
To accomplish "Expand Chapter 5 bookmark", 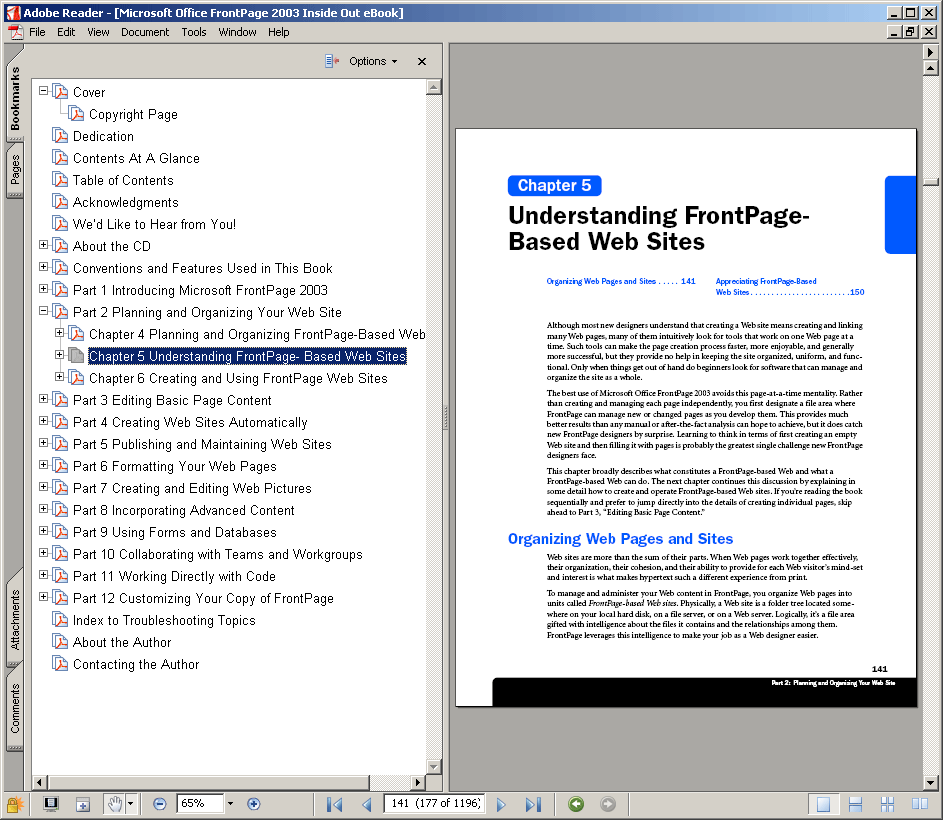I will tap(60, 355).
